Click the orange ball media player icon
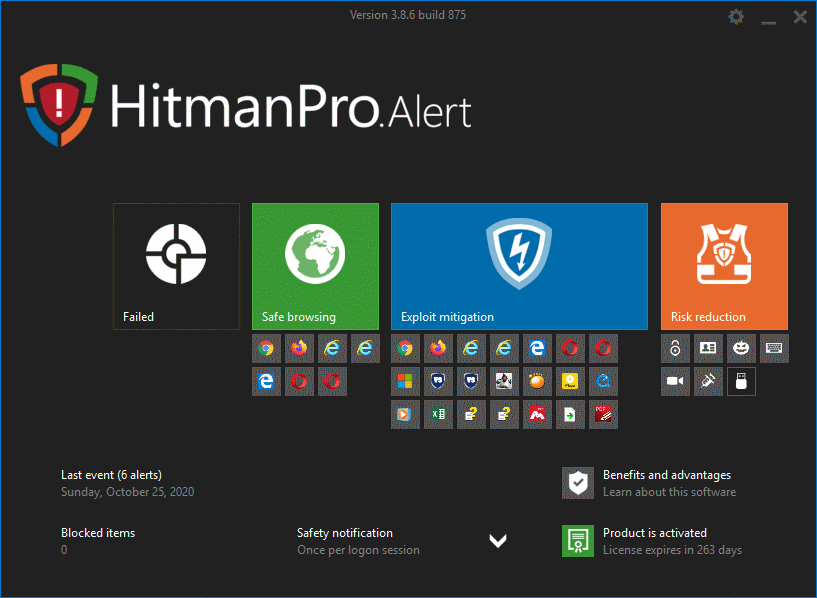 (537, 382)
